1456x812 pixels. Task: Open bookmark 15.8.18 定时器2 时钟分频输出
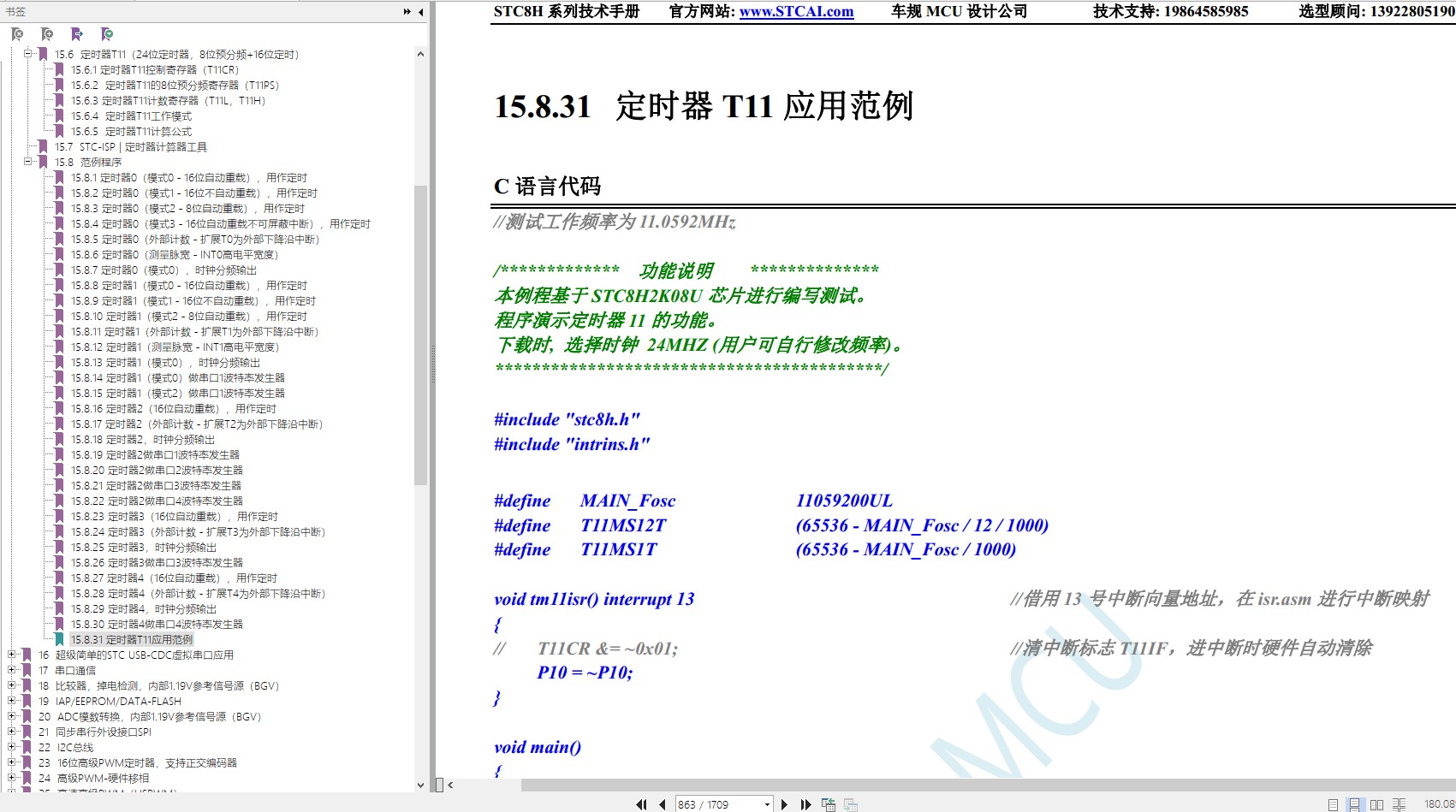click(143, 440)
